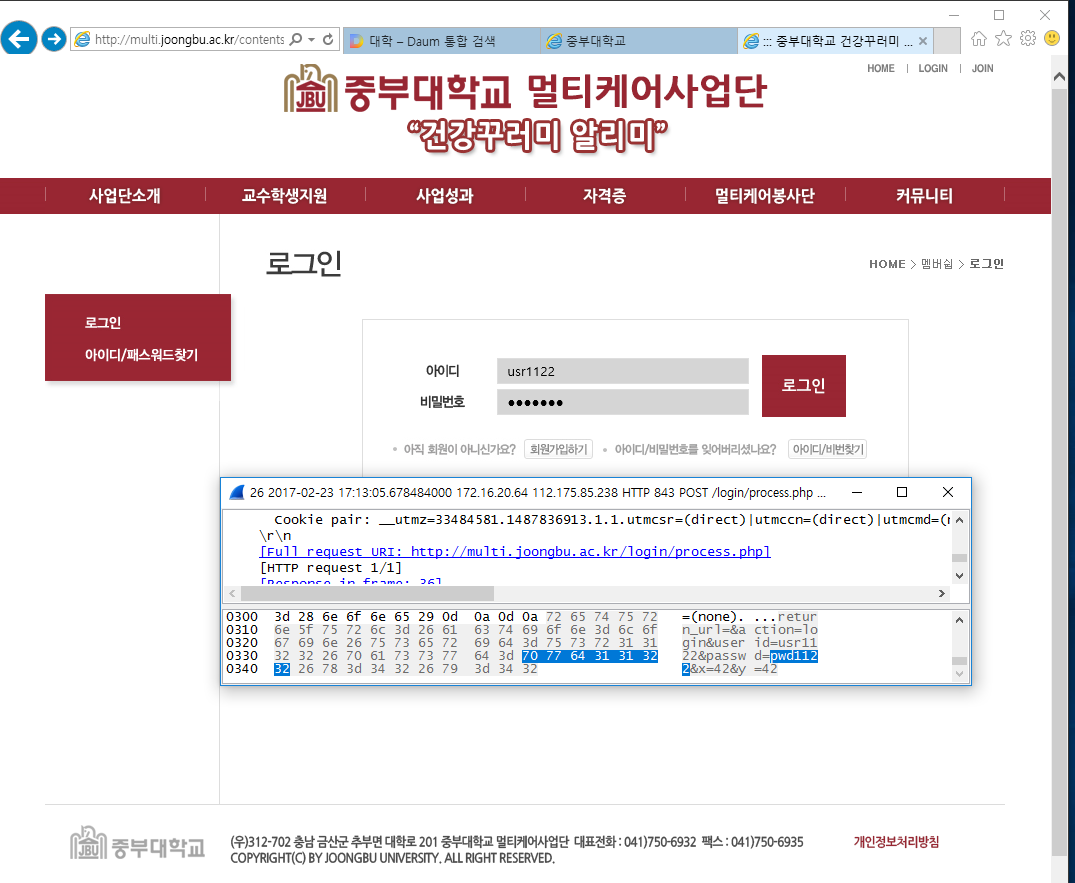This screenshot has width=1075, height=883.
Task: Switch to the 중부대학교 tab
Action: click(x=638, y=40)
